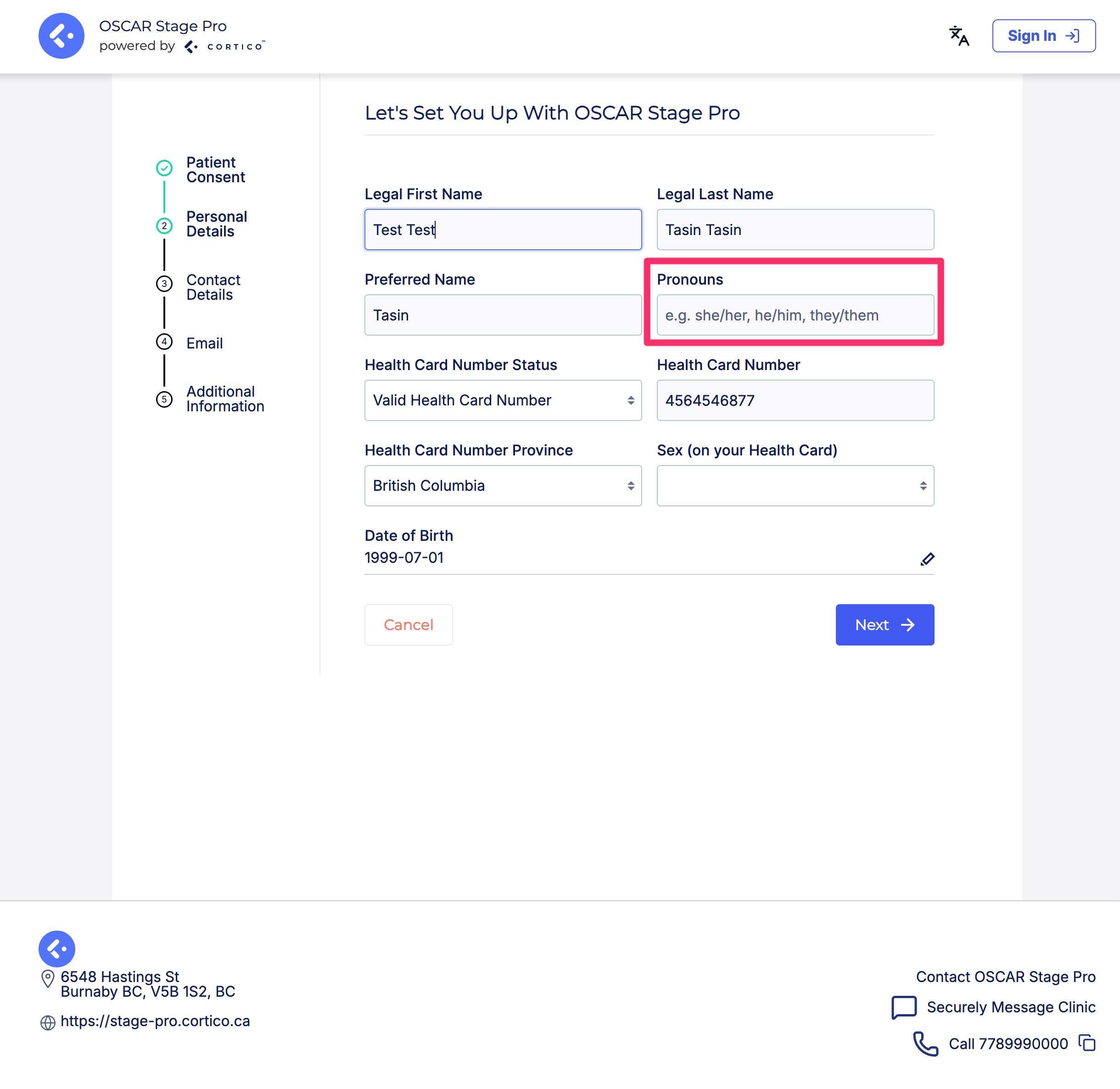The height and width of the screenshot is (1089, 1120).
Task: Click the Sign In button
Action: coord(1043,36)
